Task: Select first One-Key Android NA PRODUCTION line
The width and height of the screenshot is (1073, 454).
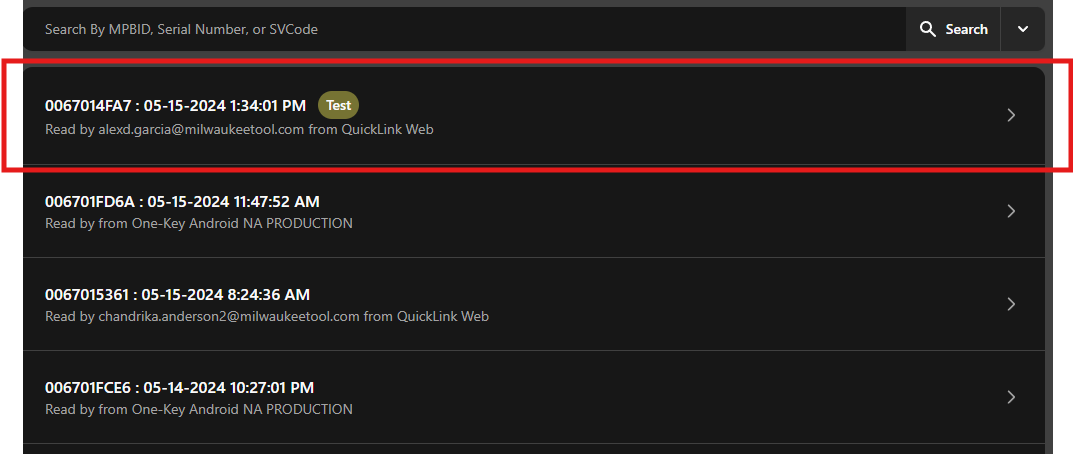Action: coord(198,223)
